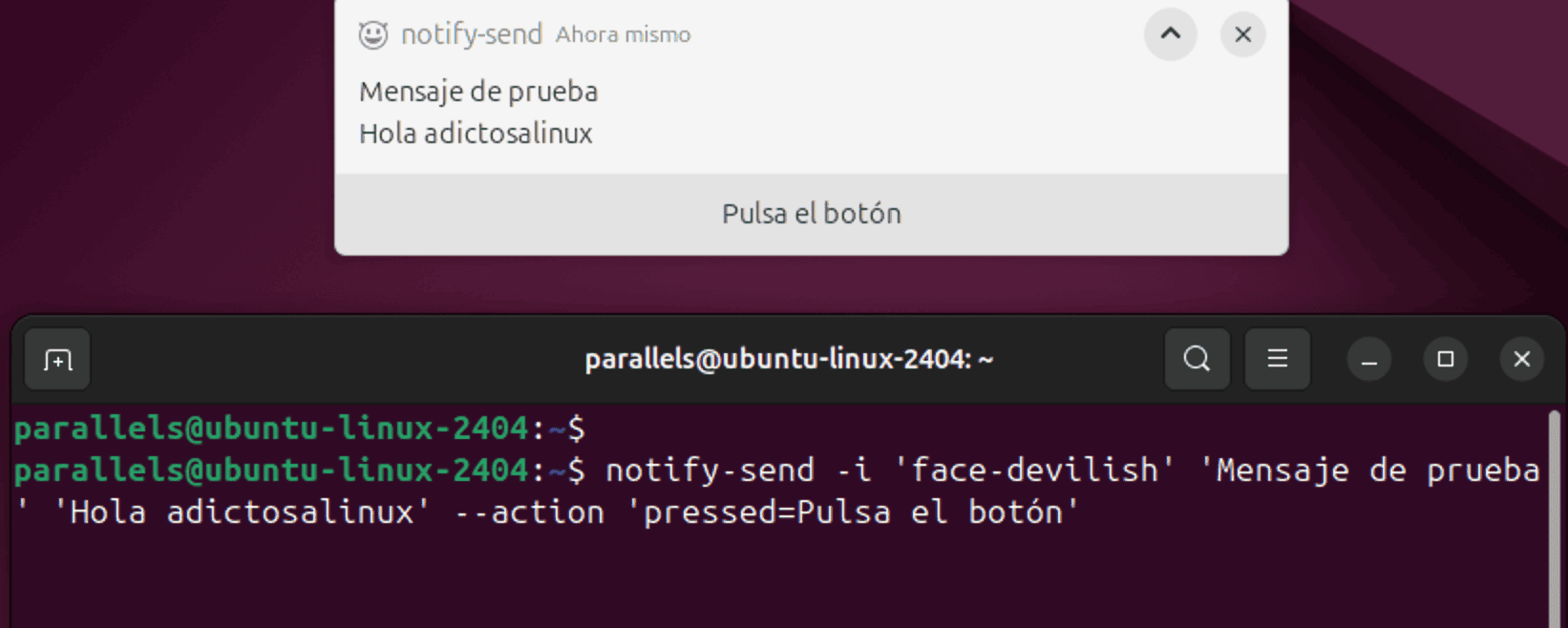The width and height of the screenshot is (1568, 628).
Task: Click the 'Hola adictosalinux' notification body
Action: 476,134
